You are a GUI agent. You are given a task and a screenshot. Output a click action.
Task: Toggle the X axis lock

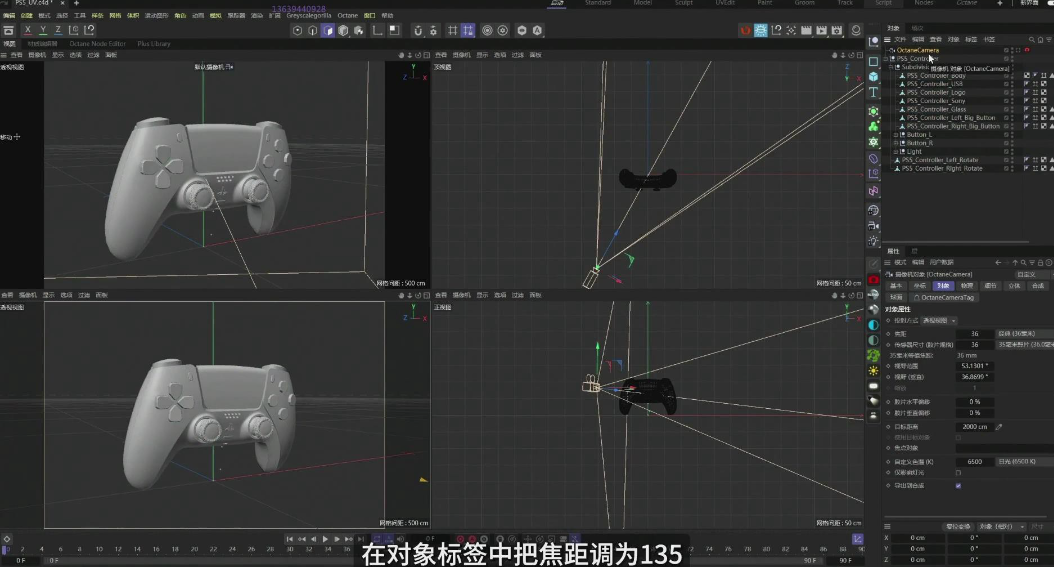tap(28, 30)
